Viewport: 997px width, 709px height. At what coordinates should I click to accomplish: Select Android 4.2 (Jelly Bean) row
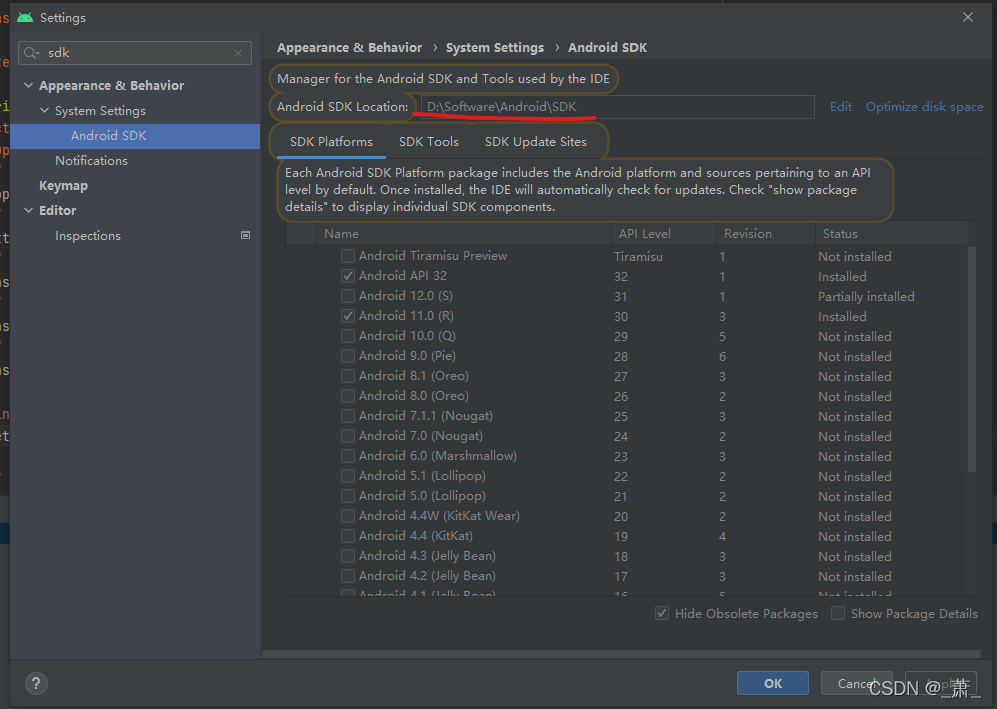626,576
